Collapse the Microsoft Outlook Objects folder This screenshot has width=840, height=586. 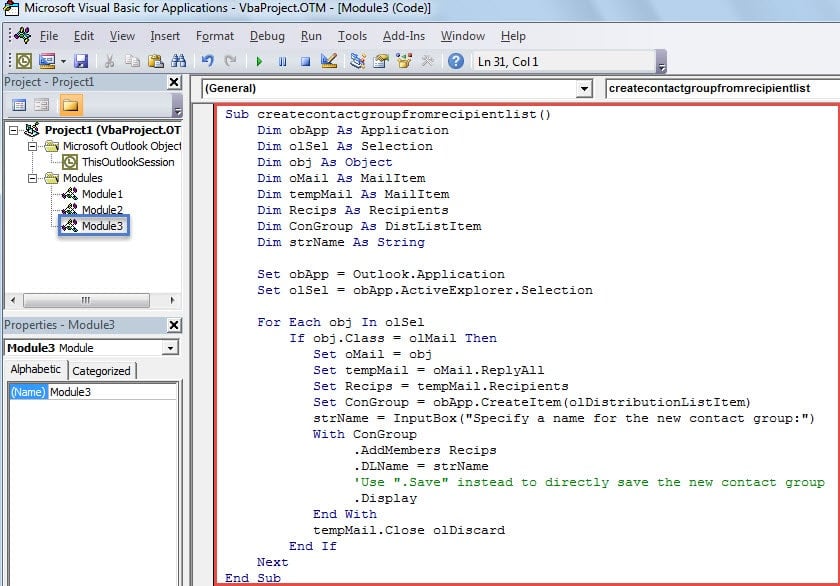click(32, 146)
